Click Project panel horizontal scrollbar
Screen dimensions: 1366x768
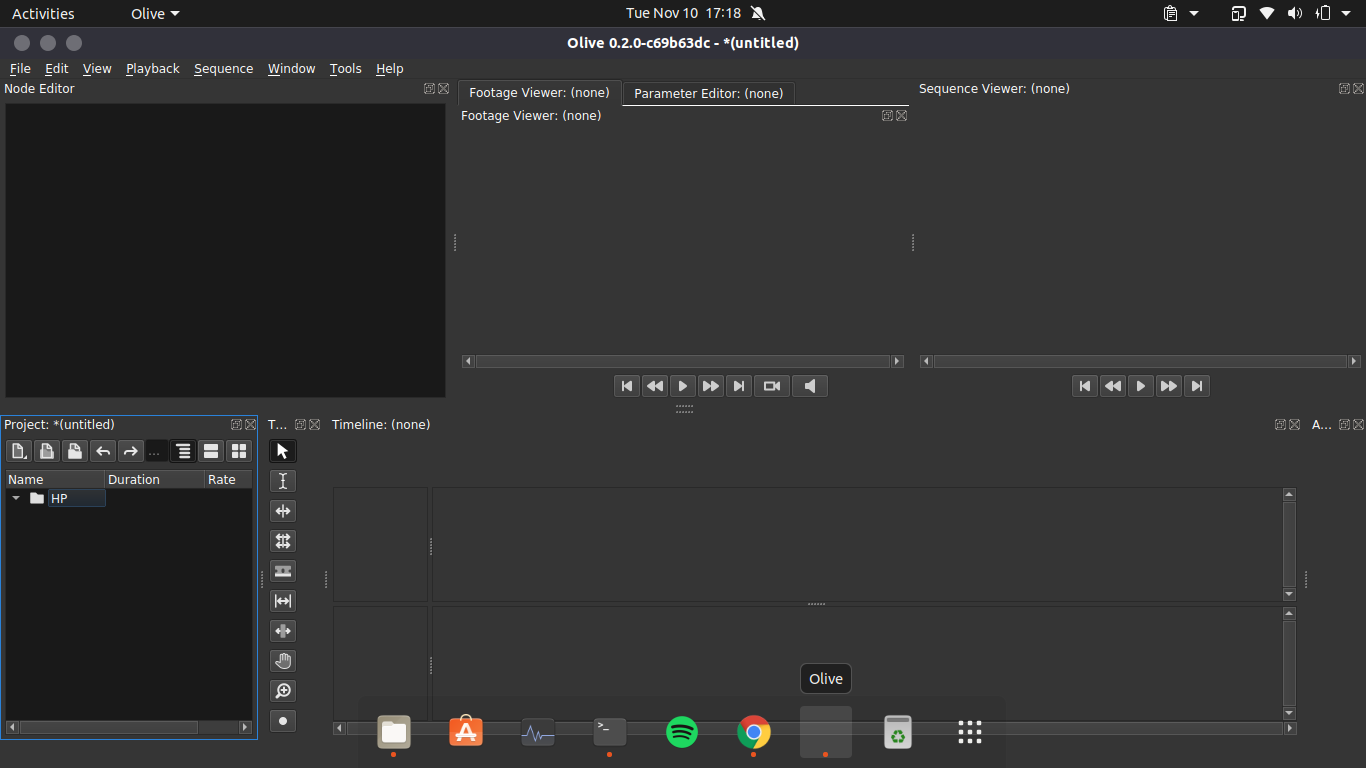tap(129, 727)
